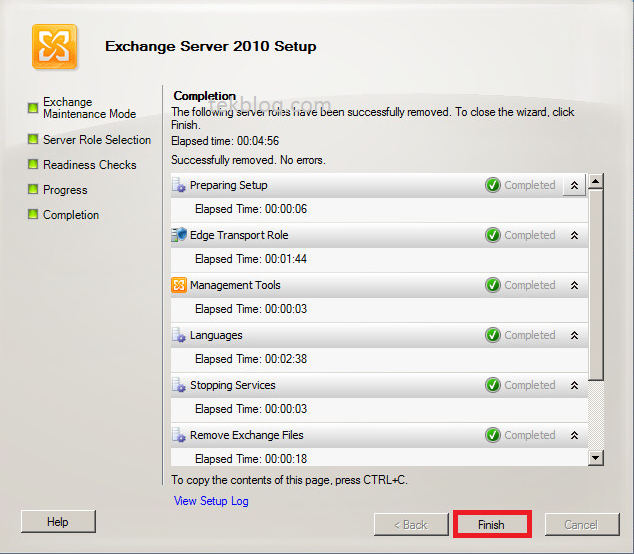Click the Finish button
The height and width of the screenshot is (554, 634).
pos(492,524)
